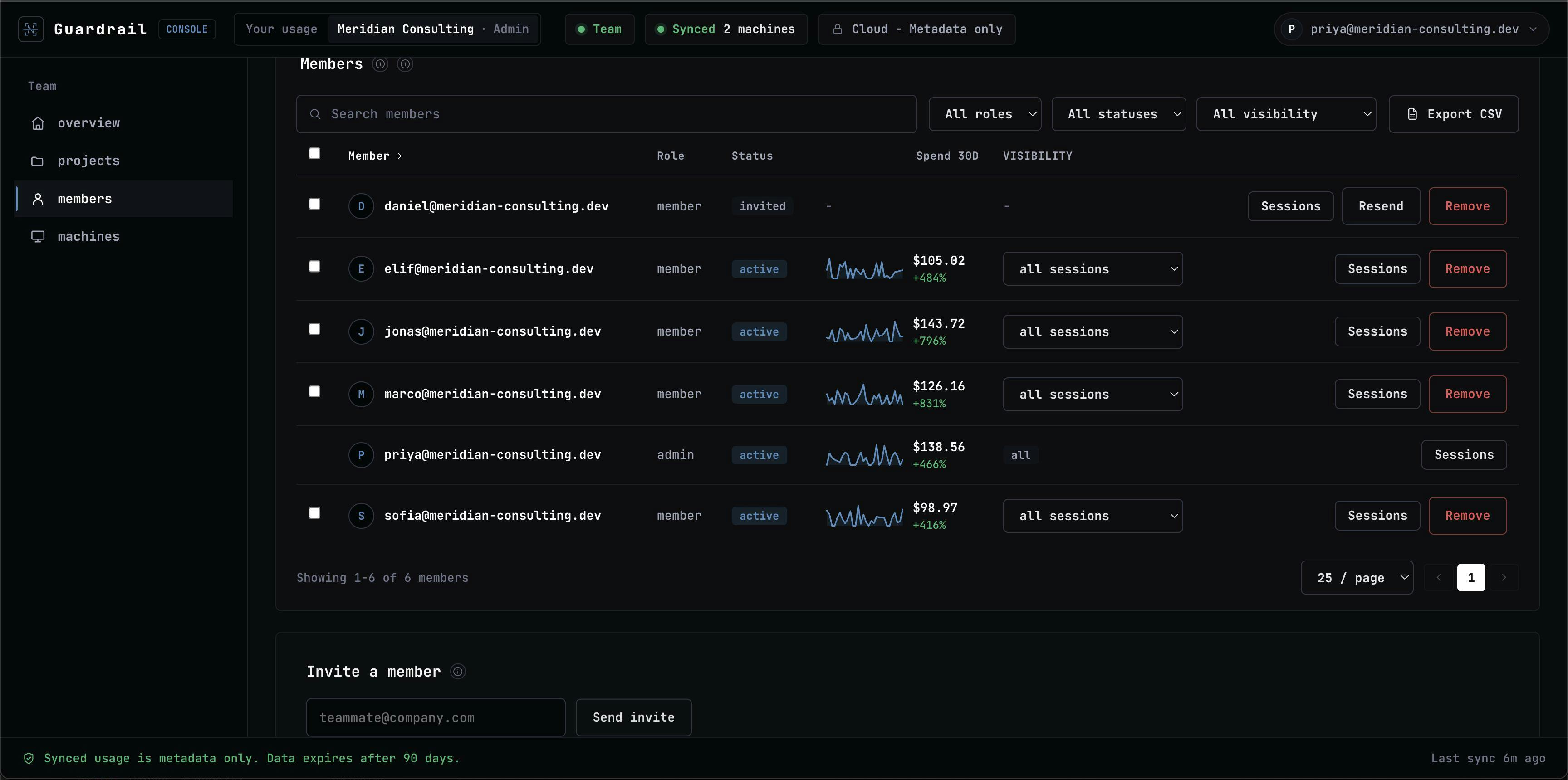Check the box for marco@meridian-consulting.dev
Image resolution: width=1568 pixels, height=780 pixels.
pyautogui.click(x=314, y=392)
